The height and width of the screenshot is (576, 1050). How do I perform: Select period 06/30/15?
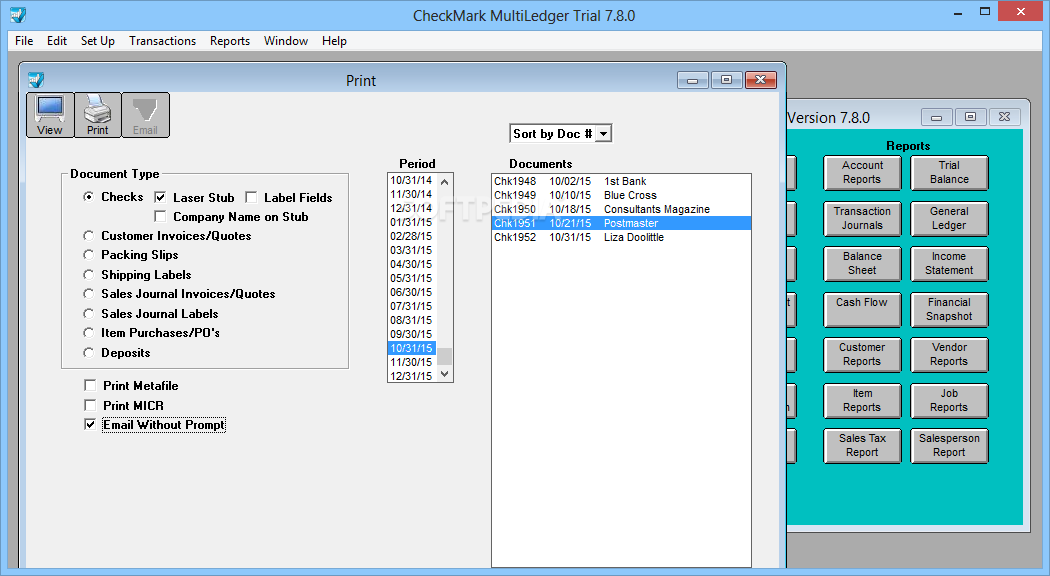[x=412, y=292]
